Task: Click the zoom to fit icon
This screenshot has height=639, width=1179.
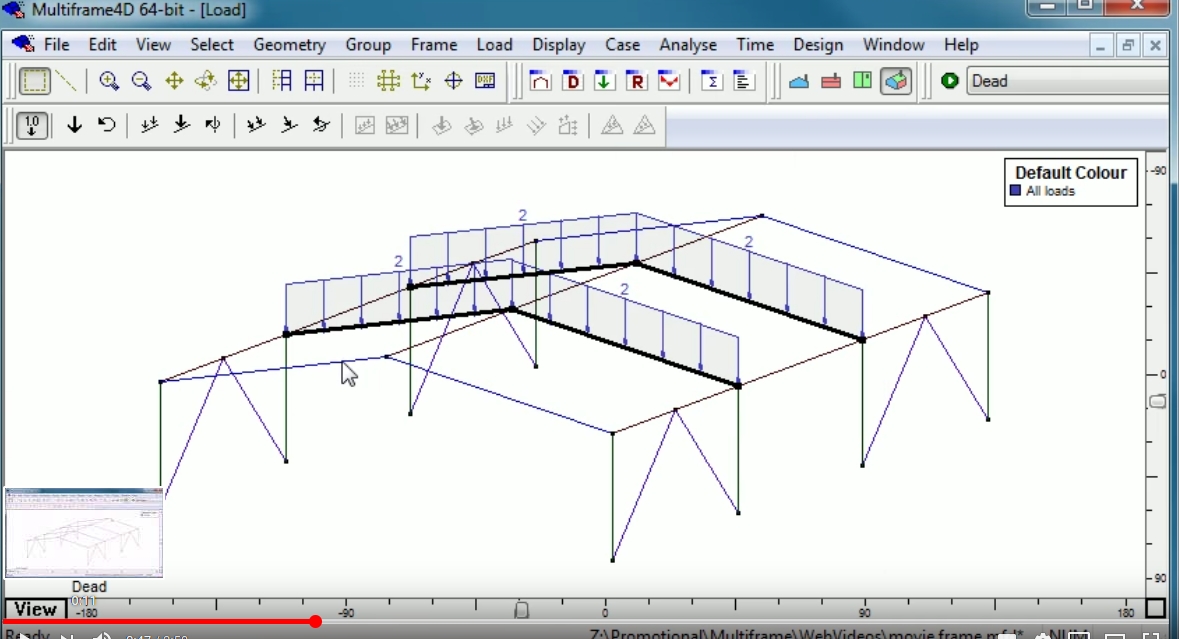Action: pyautogui.click(x=238, y=81)
